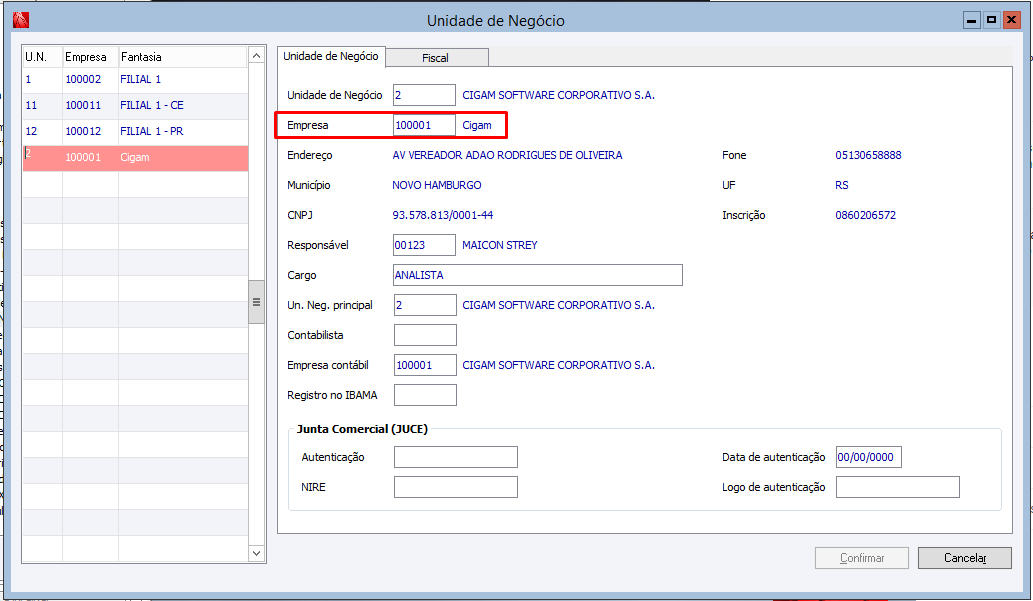This screenshot has height=601, width=1033.
Task: Click the Un. Neg. principal input
Action: click(425, 305)
